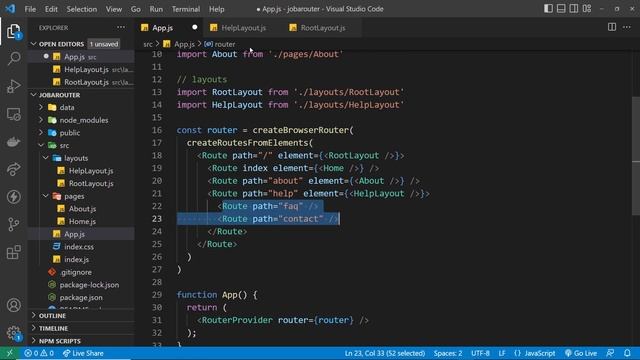Open index.css file in explorer
The image size is (640, 360).
(x=81, y=247)
